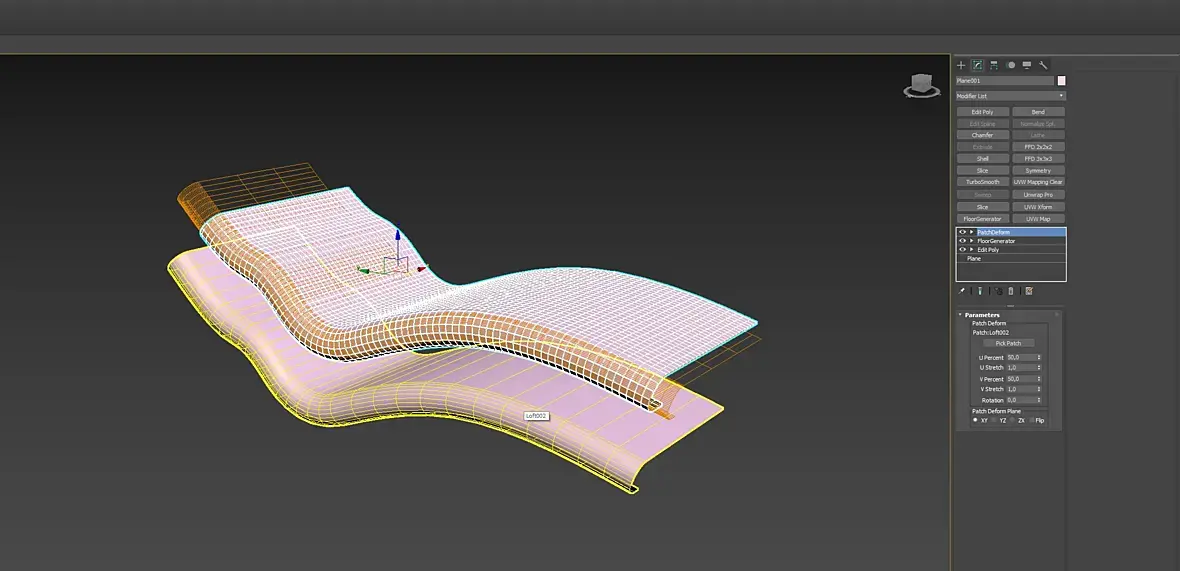
Task: Click the Pin Stack icon
Action: click(x=961, y=291)
